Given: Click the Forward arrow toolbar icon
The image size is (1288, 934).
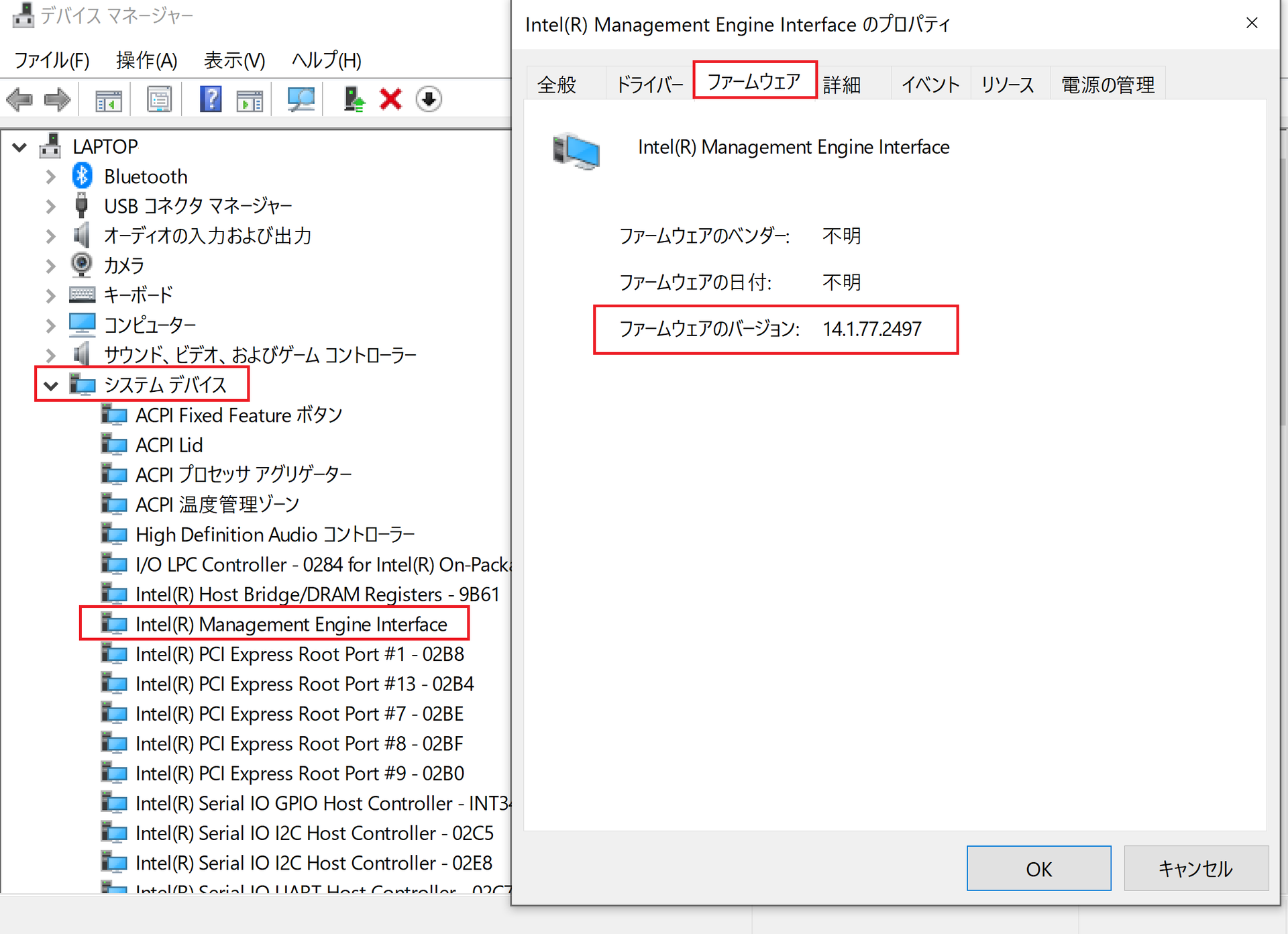Looking at the screenshot, I should coord(57,100).
